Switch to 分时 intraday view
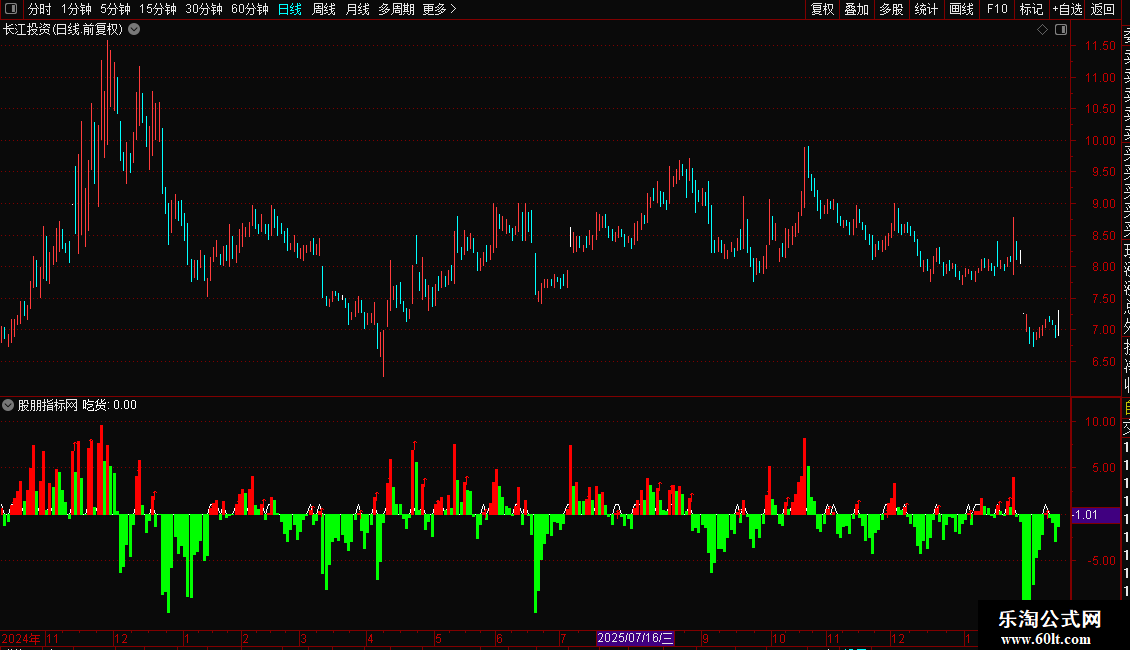 coord(40,9)
